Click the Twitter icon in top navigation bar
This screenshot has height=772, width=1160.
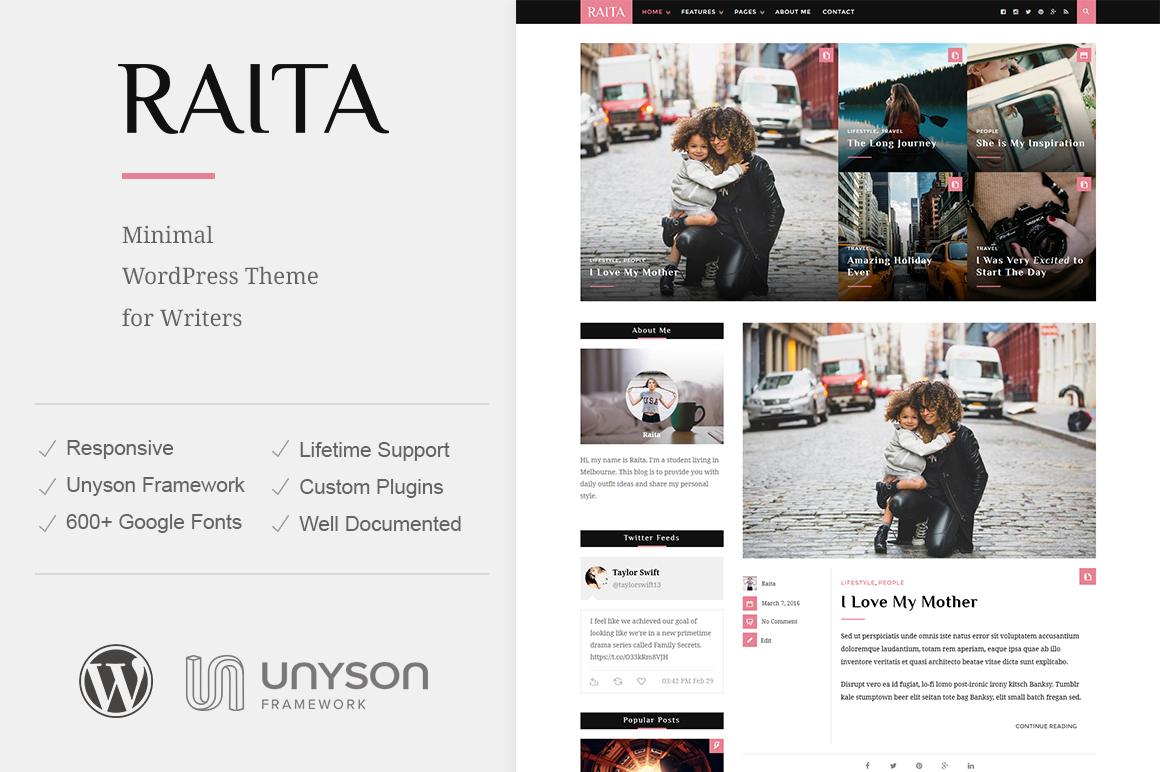(1028, 12)
